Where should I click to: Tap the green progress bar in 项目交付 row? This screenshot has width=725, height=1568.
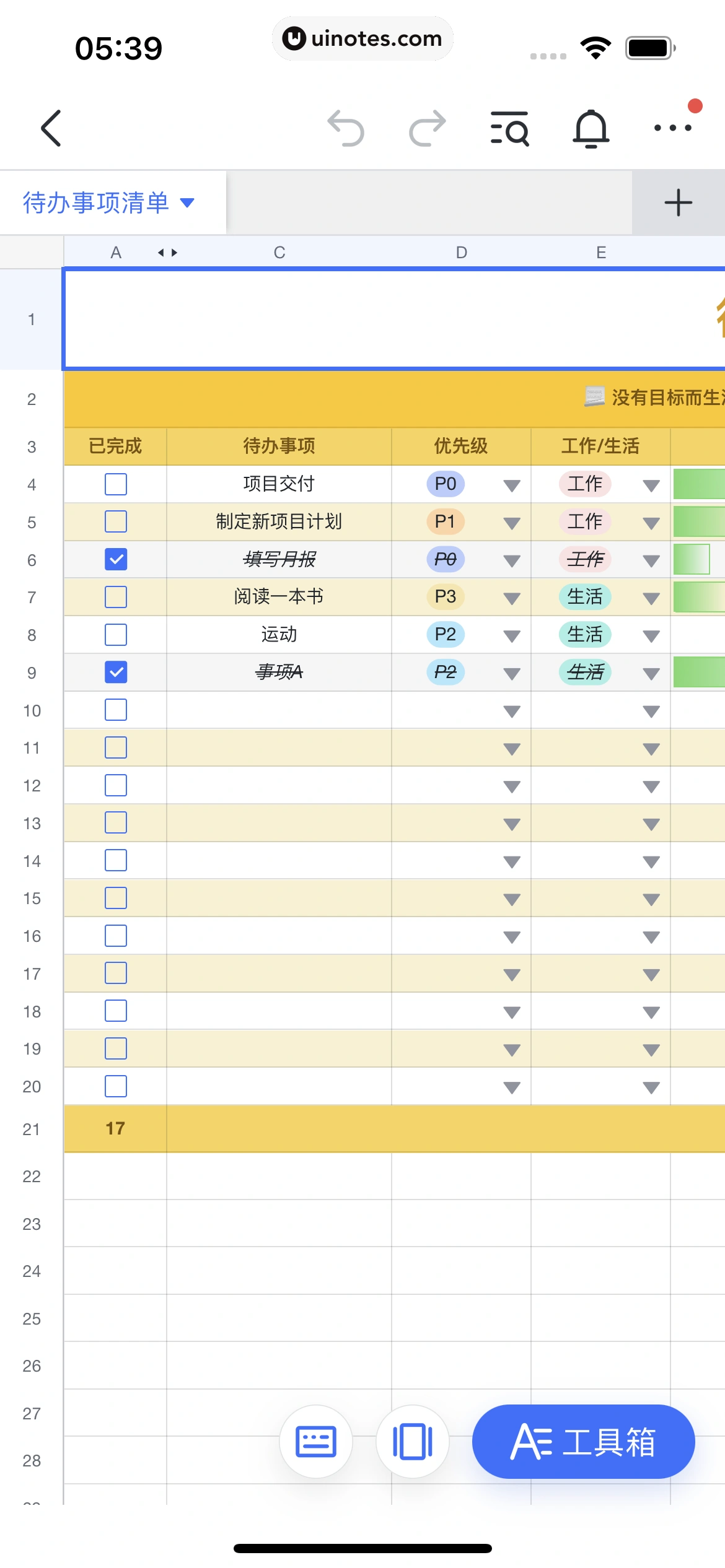click(x=699, y=484)
